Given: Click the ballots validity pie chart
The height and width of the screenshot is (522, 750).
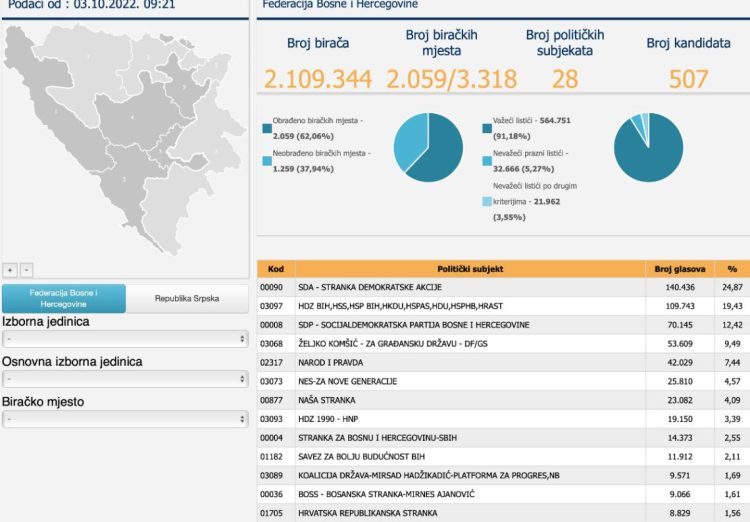Looking at the screenshot, I should coord(648,147).
